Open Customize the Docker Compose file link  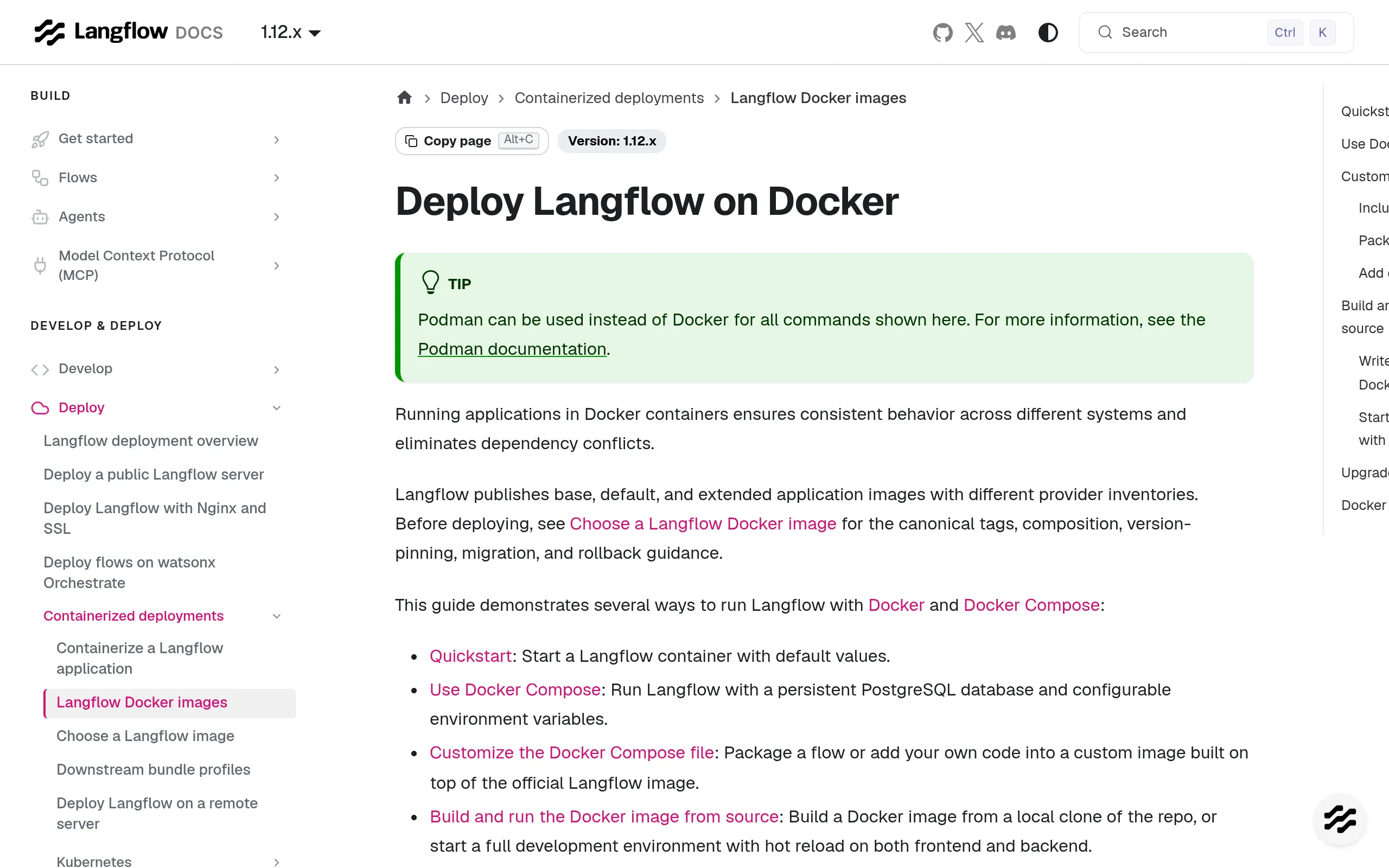[x=572, y=752]
